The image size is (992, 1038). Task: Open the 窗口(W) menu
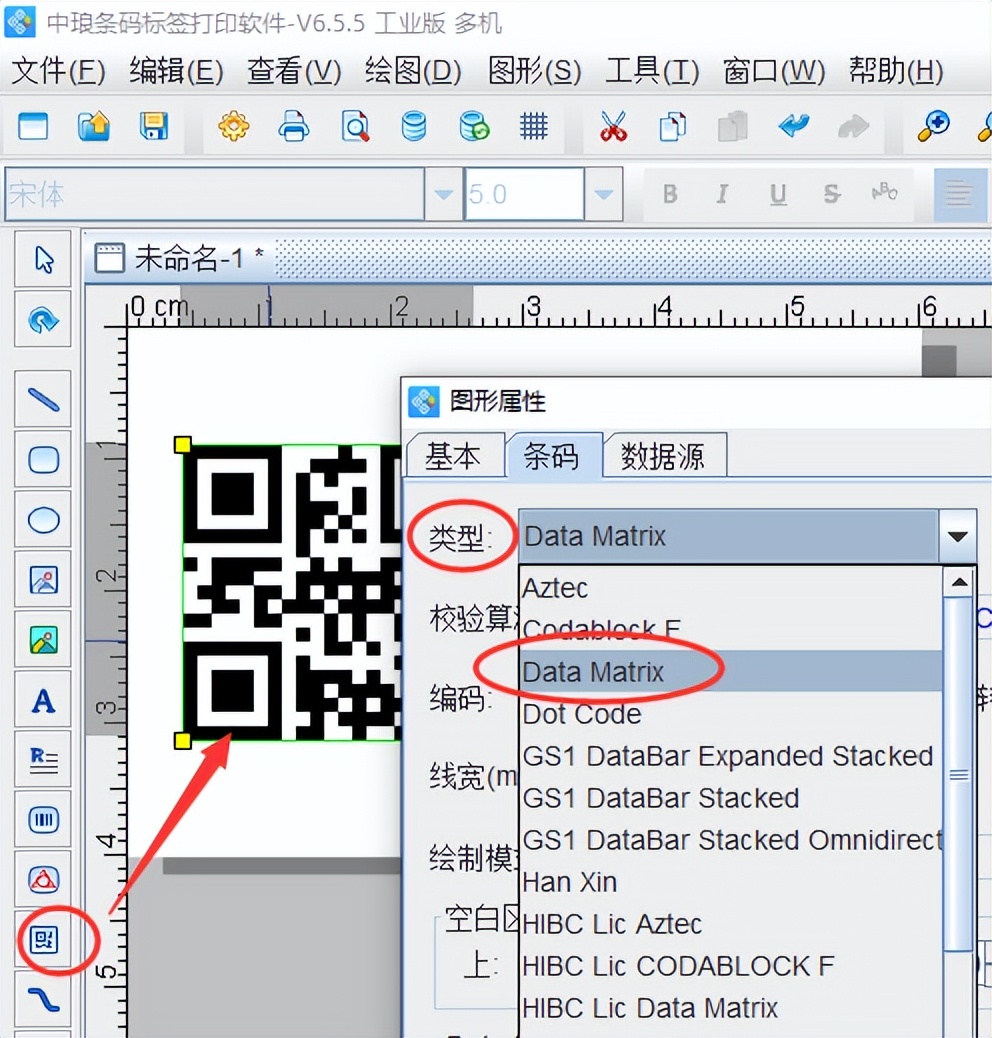(x=774, y=71)
